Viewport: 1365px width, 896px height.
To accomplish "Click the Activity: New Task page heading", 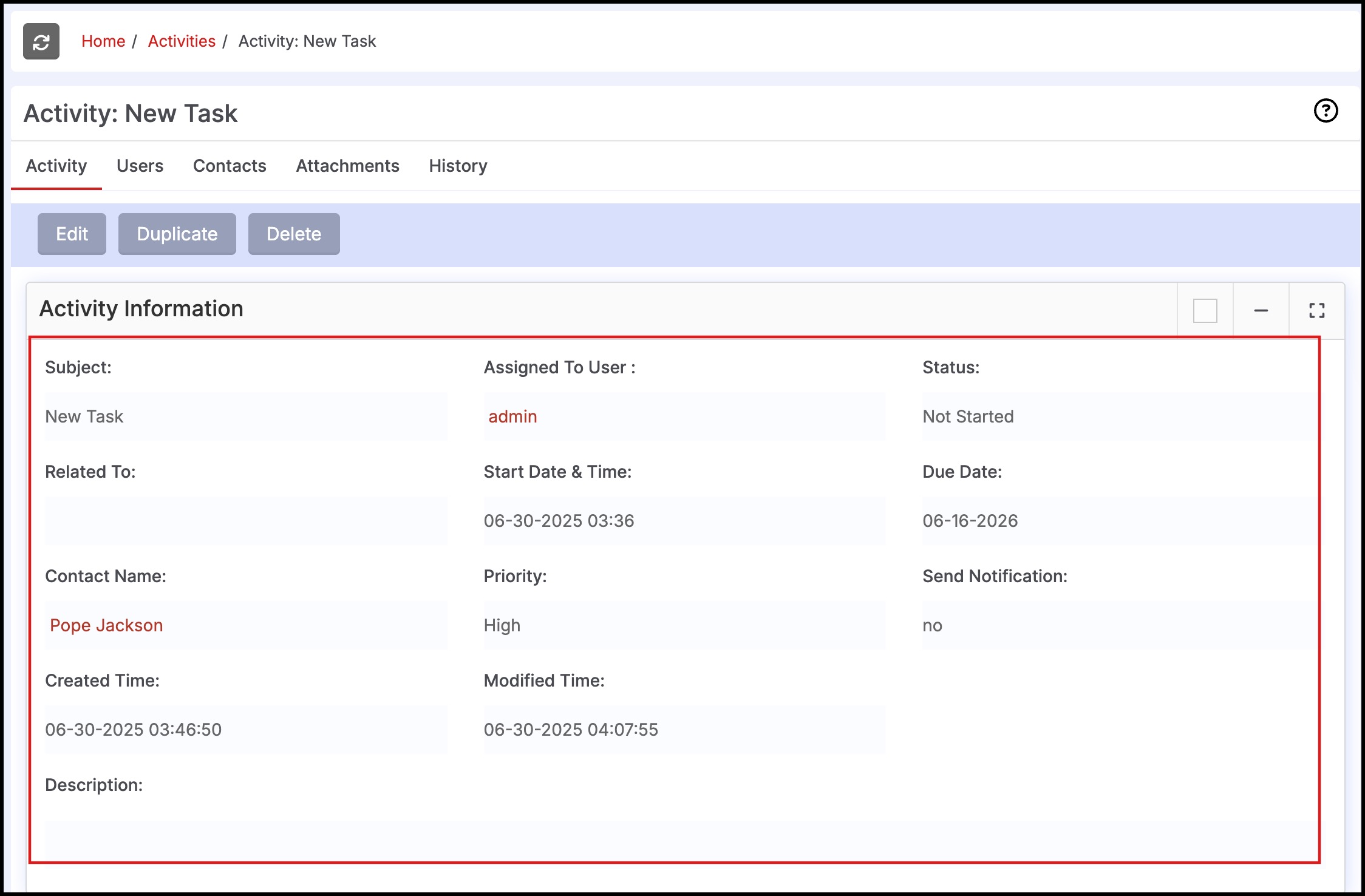I will 131,114.
